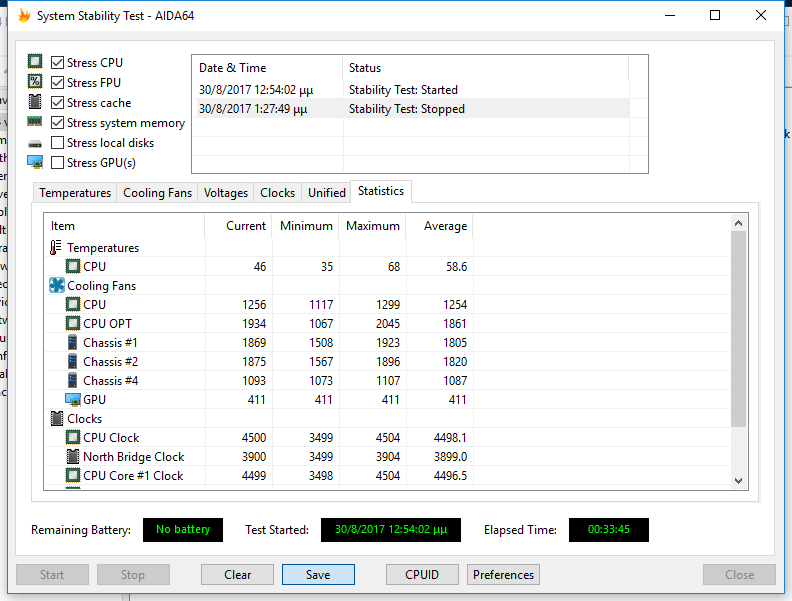Select the Stability Test: Stopped log row
Screen dimensions: 792x601
(x=411, y=109)
